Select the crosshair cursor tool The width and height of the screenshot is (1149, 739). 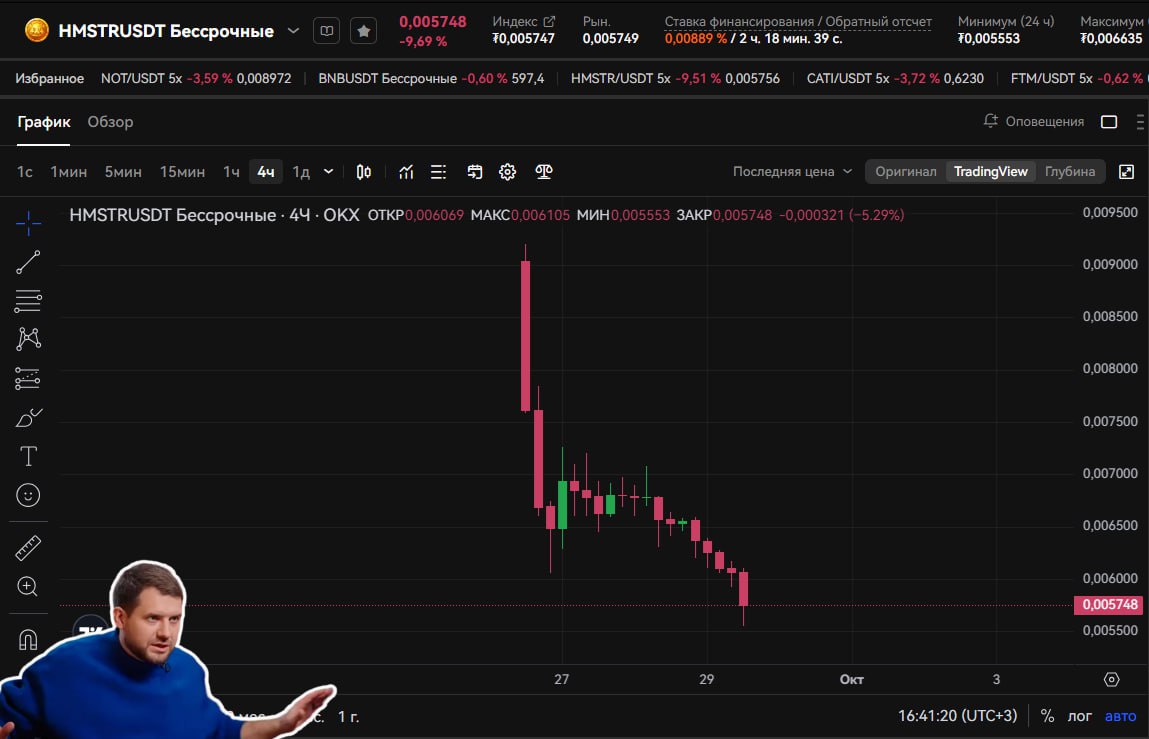(x=28, y=223)
